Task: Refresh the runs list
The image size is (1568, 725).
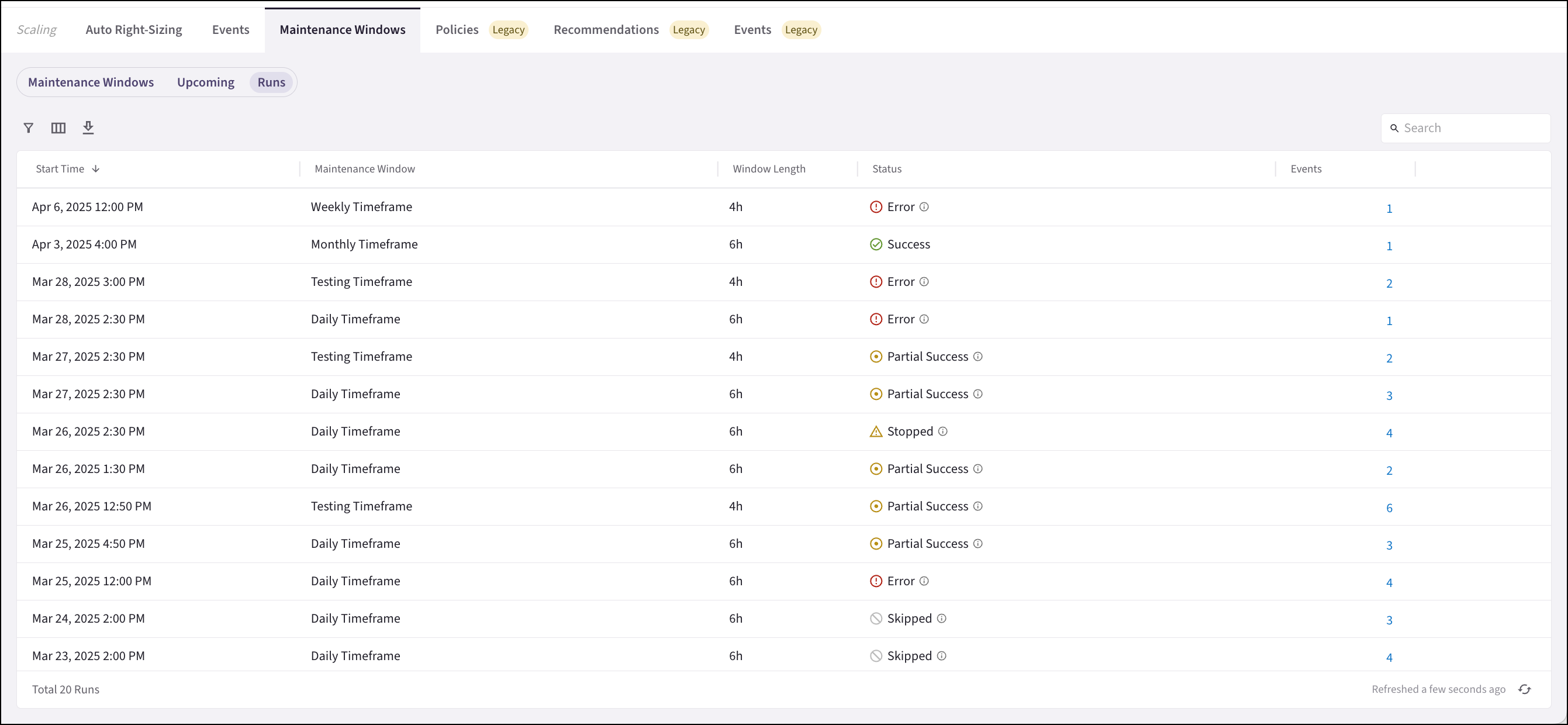Action: point(1524,689)
